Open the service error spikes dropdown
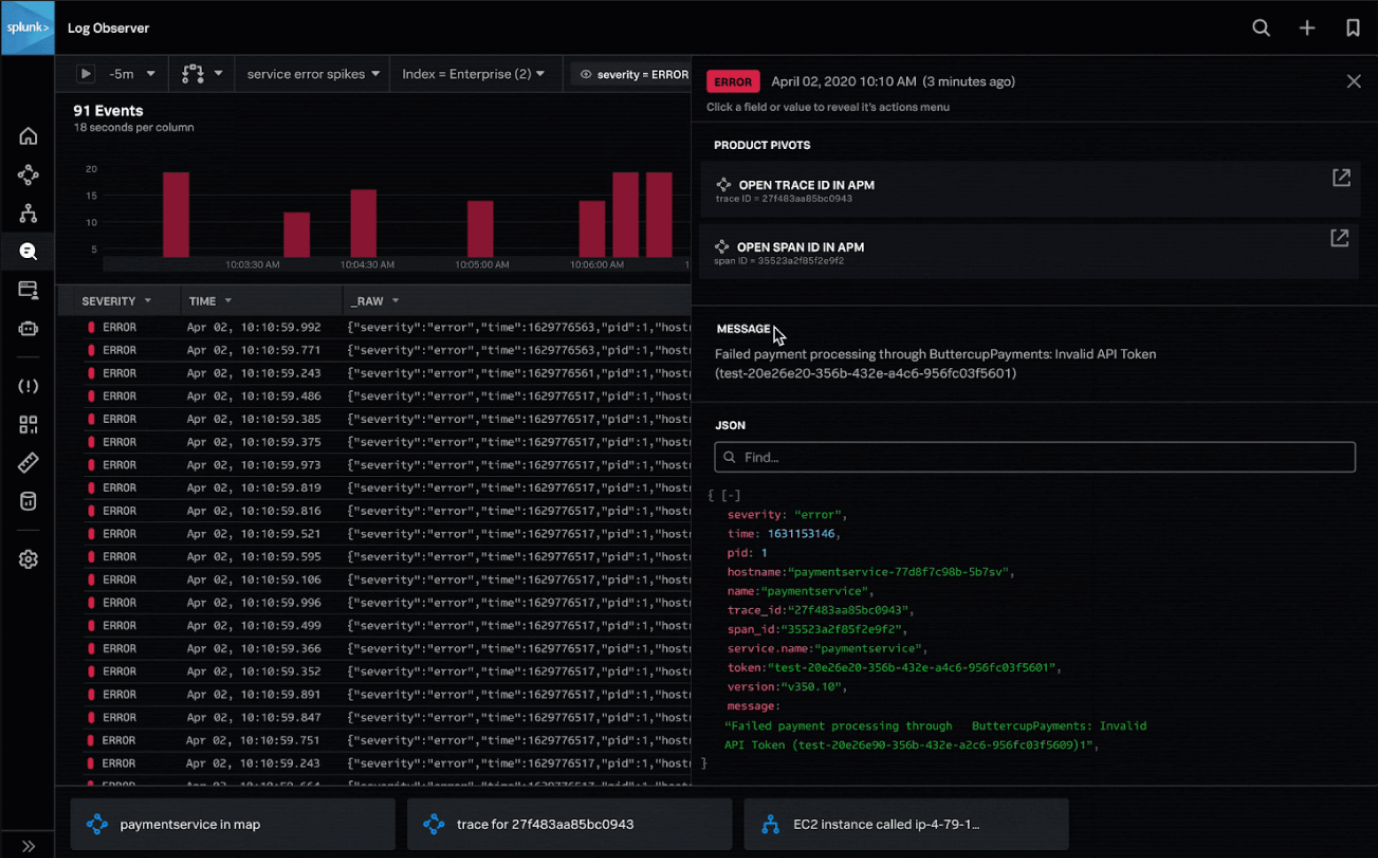Screen dimensions: 1378x858 (x=313, y=74)
